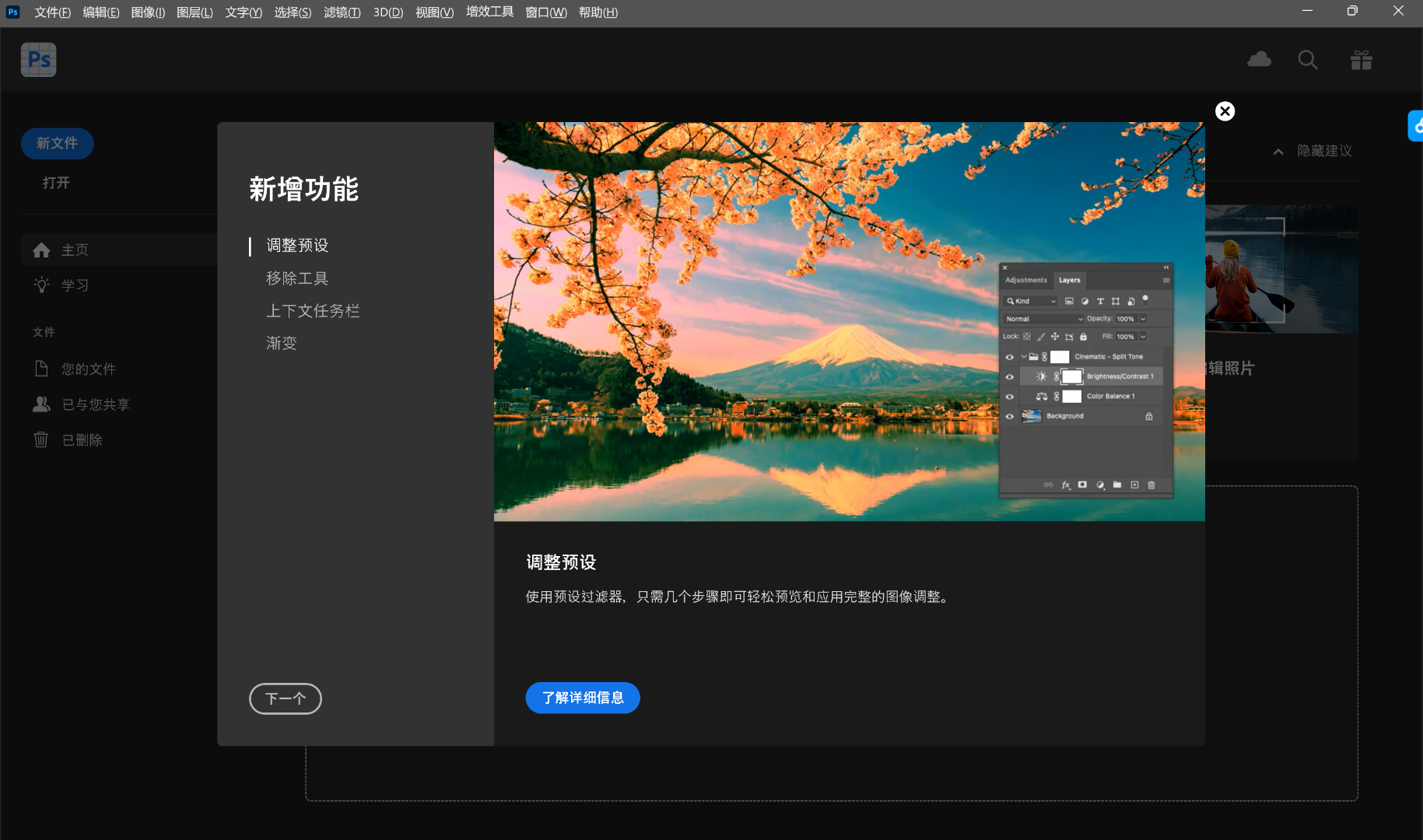Click the Photoshop home logo icon

pyautogui.click(x=38, y=60)
